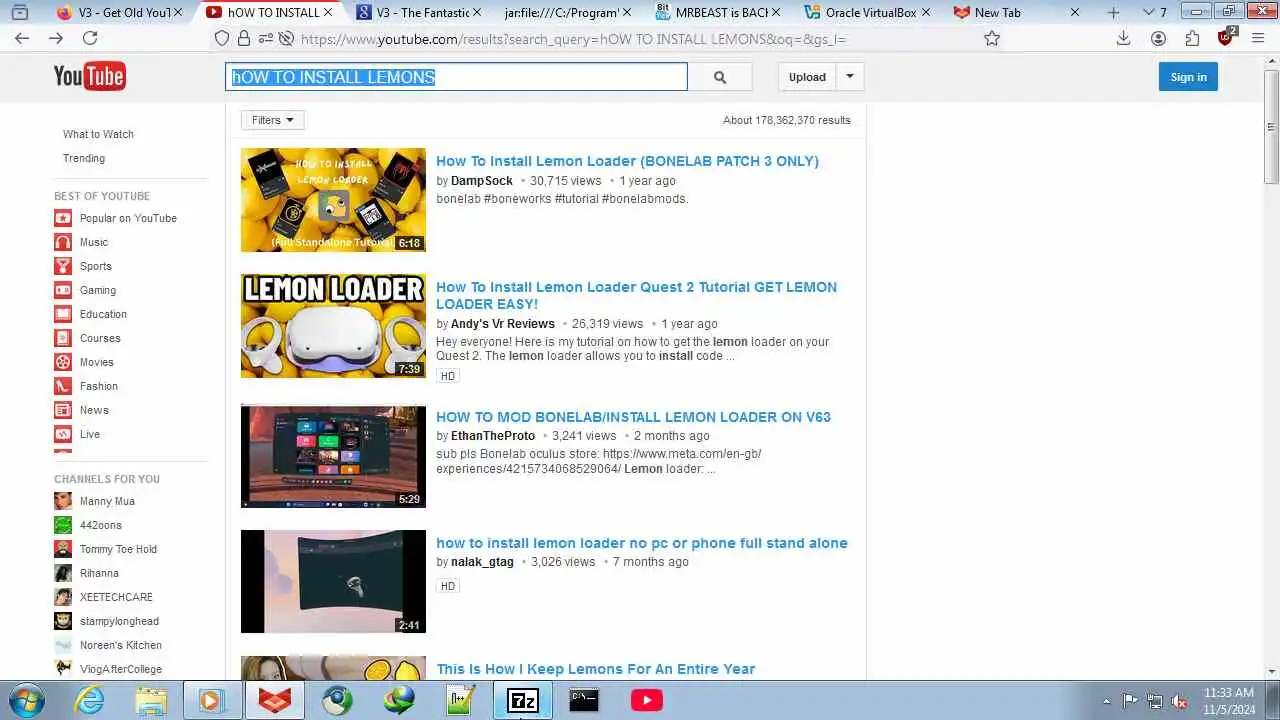The image size is (1280, 720).
Task: Open Internet Explorer from the taskbar
Action: 90,700
